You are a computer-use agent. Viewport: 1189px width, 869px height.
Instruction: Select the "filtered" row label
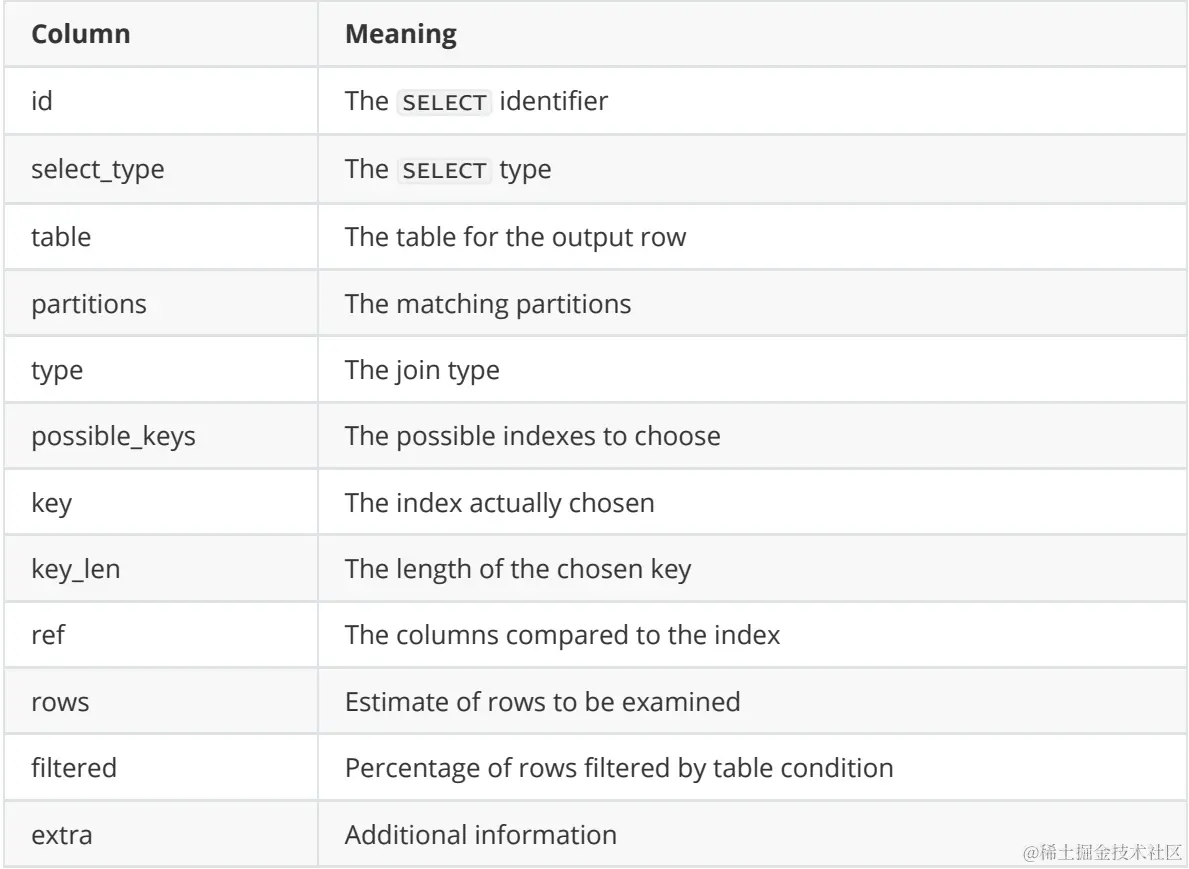[75, 768]
